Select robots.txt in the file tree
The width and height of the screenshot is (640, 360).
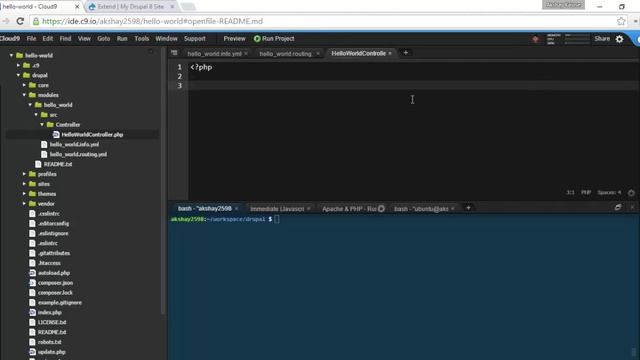[x=49, y=342]
